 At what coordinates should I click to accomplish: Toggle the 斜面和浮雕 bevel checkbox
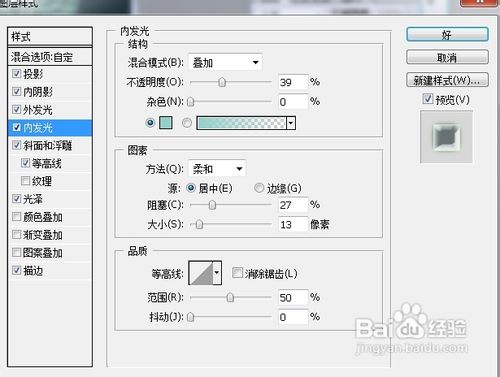pyautogui.click(x=16, y=145)
